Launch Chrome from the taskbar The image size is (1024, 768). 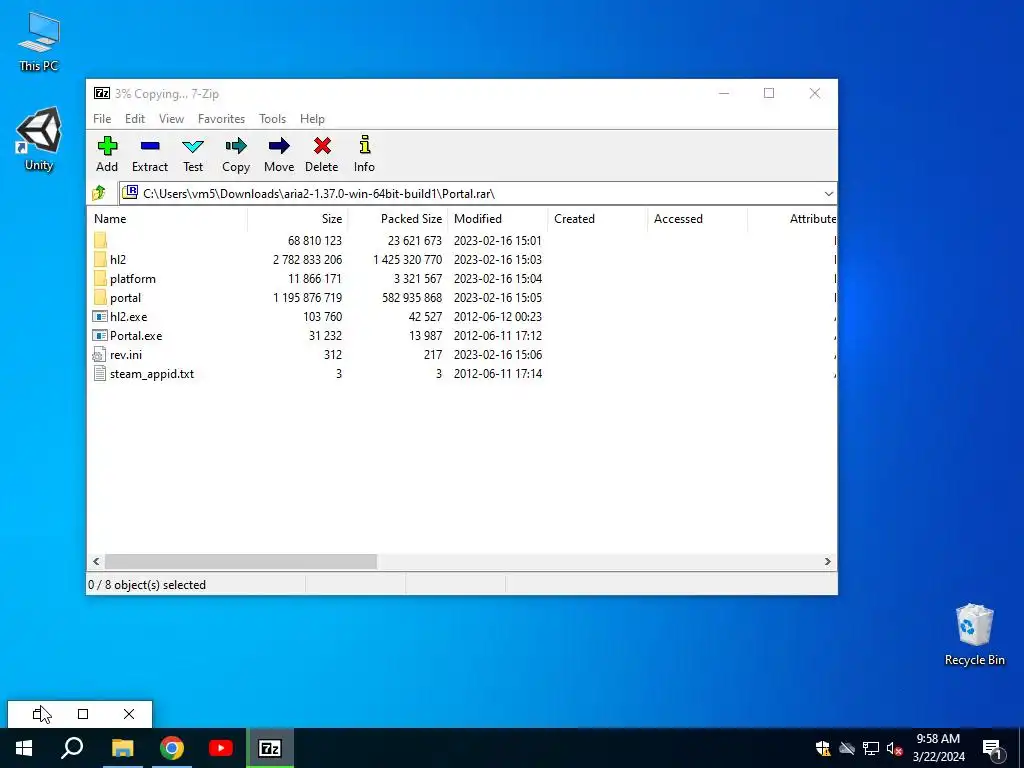172,748
